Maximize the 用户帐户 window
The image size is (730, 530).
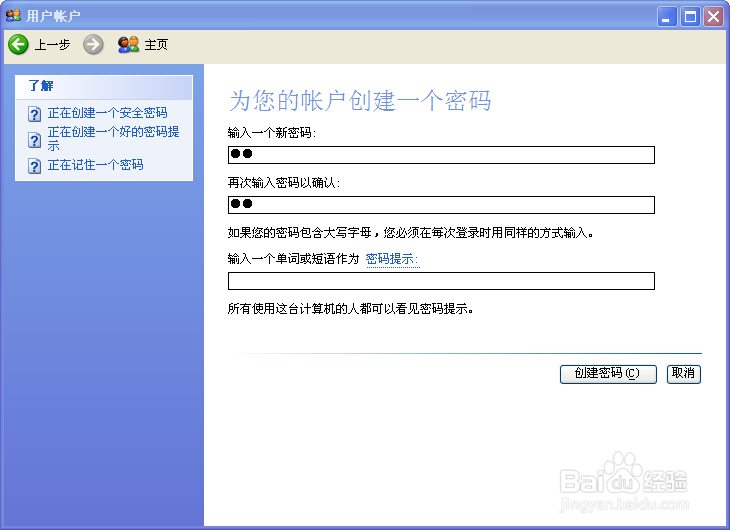[x=690, y=17]
